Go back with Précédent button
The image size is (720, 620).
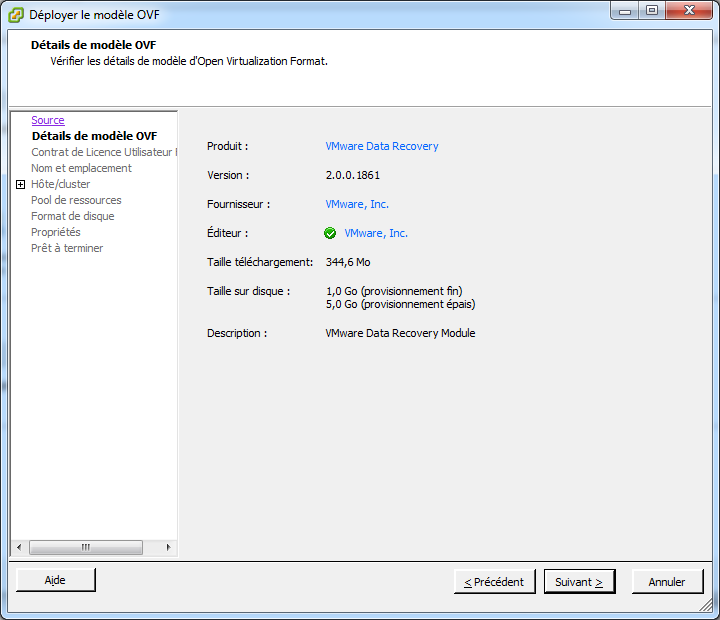[x=495, y=582]
